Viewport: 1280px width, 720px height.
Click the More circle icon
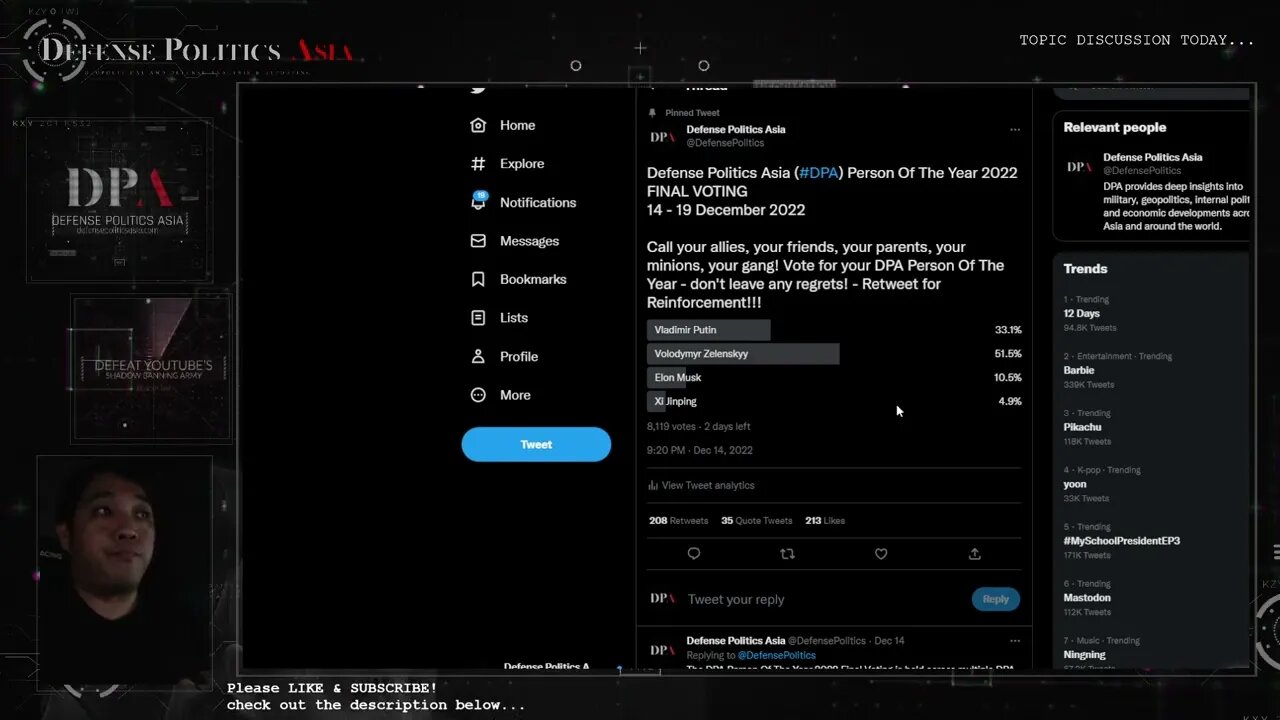[478, 395]
